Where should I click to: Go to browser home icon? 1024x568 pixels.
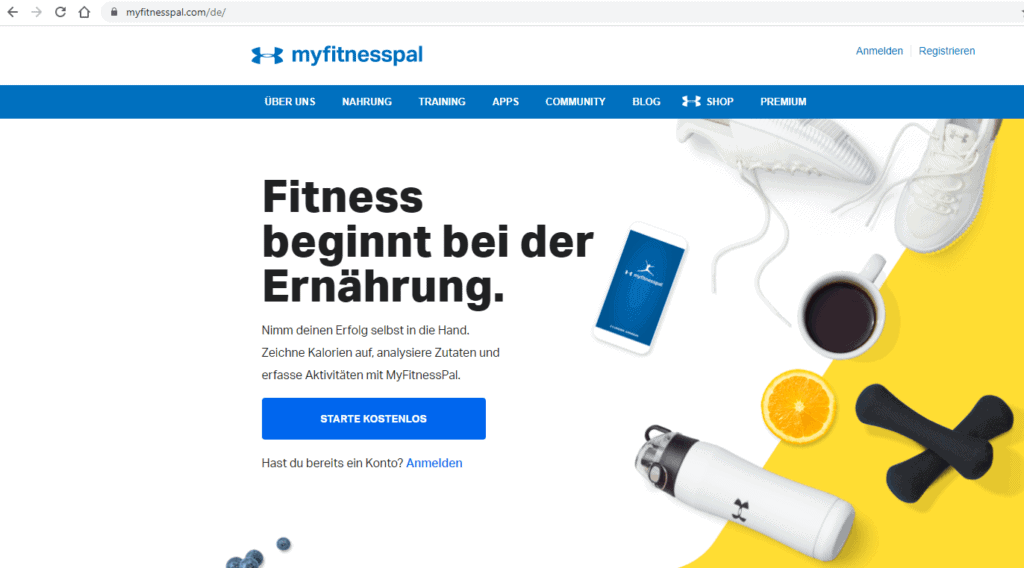point(84,12)
